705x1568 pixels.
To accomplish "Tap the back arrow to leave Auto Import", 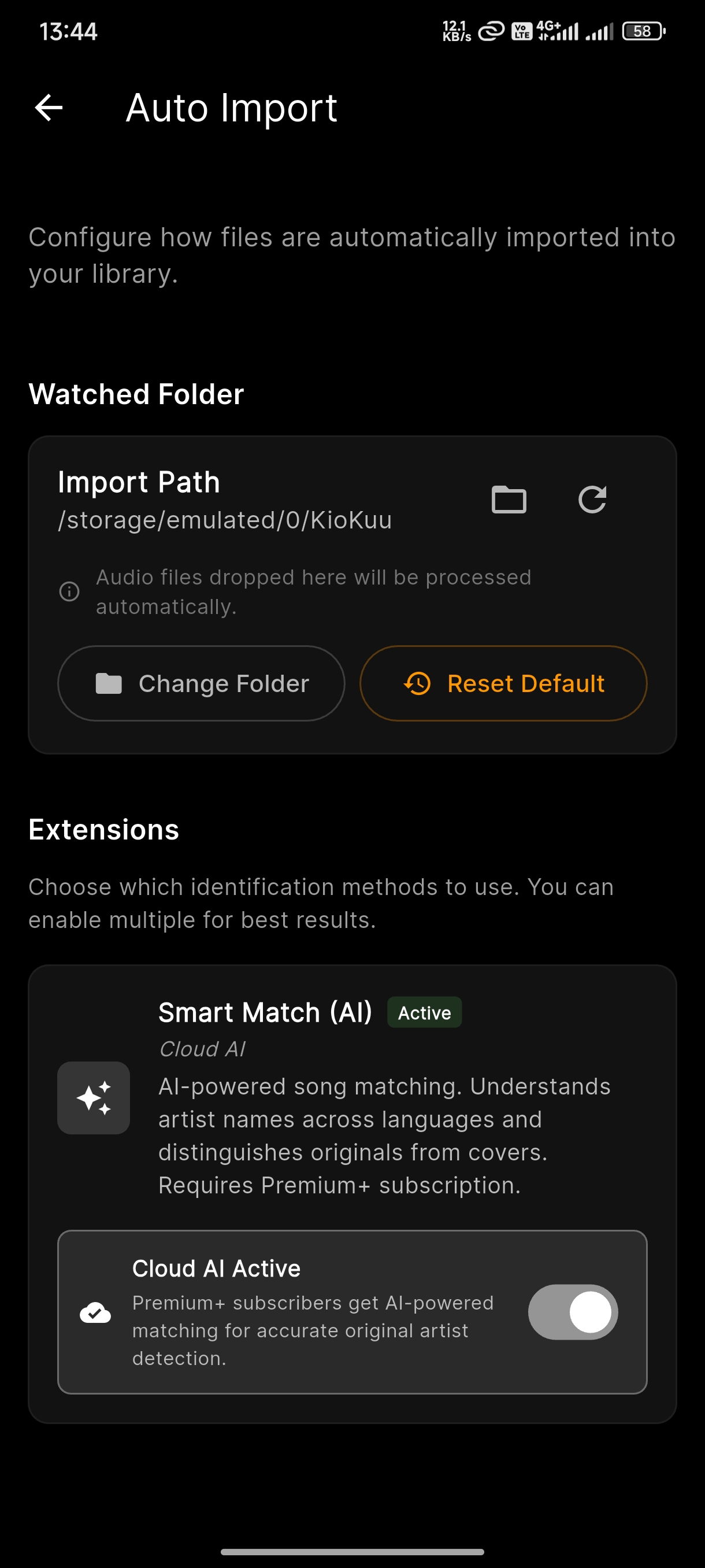I will tap(49, 107).
